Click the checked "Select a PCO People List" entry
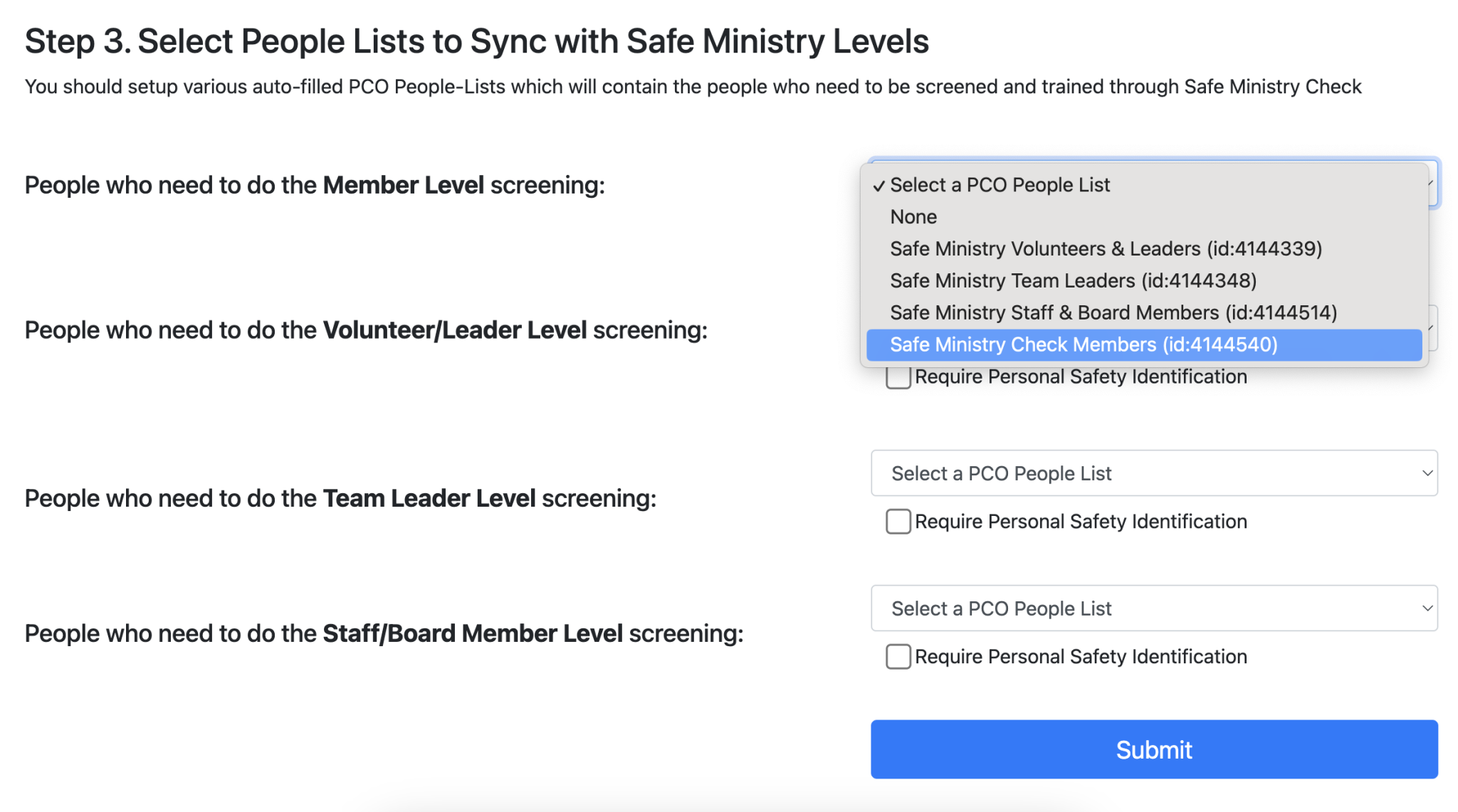Screen dimensions: 1458x812 click(x=1000, y=184)
